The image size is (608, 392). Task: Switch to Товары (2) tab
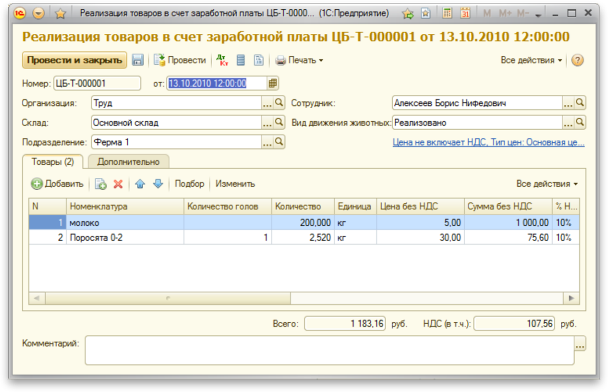(53, 162)
